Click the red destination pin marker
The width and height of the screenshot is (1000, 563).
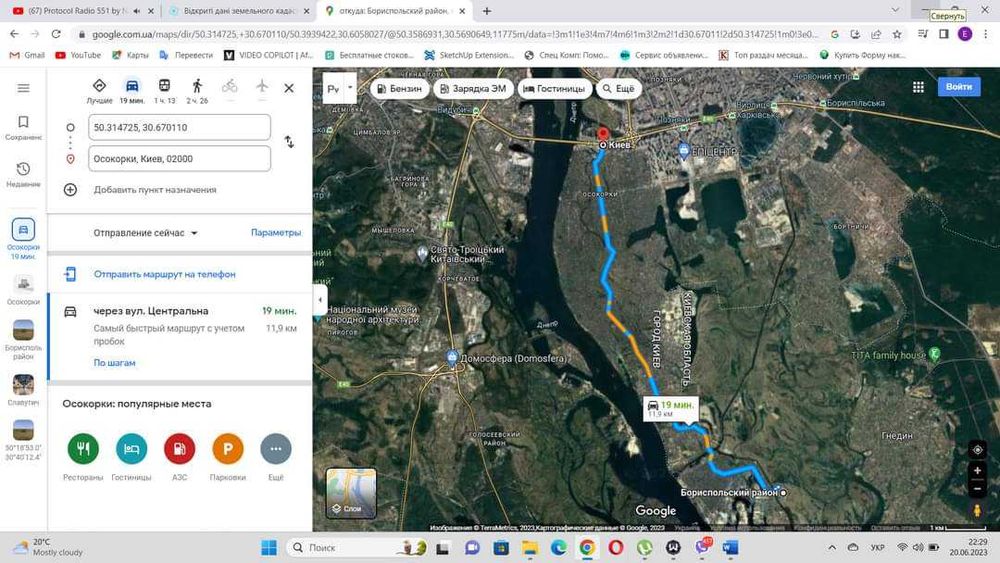(x=603, y=135)
